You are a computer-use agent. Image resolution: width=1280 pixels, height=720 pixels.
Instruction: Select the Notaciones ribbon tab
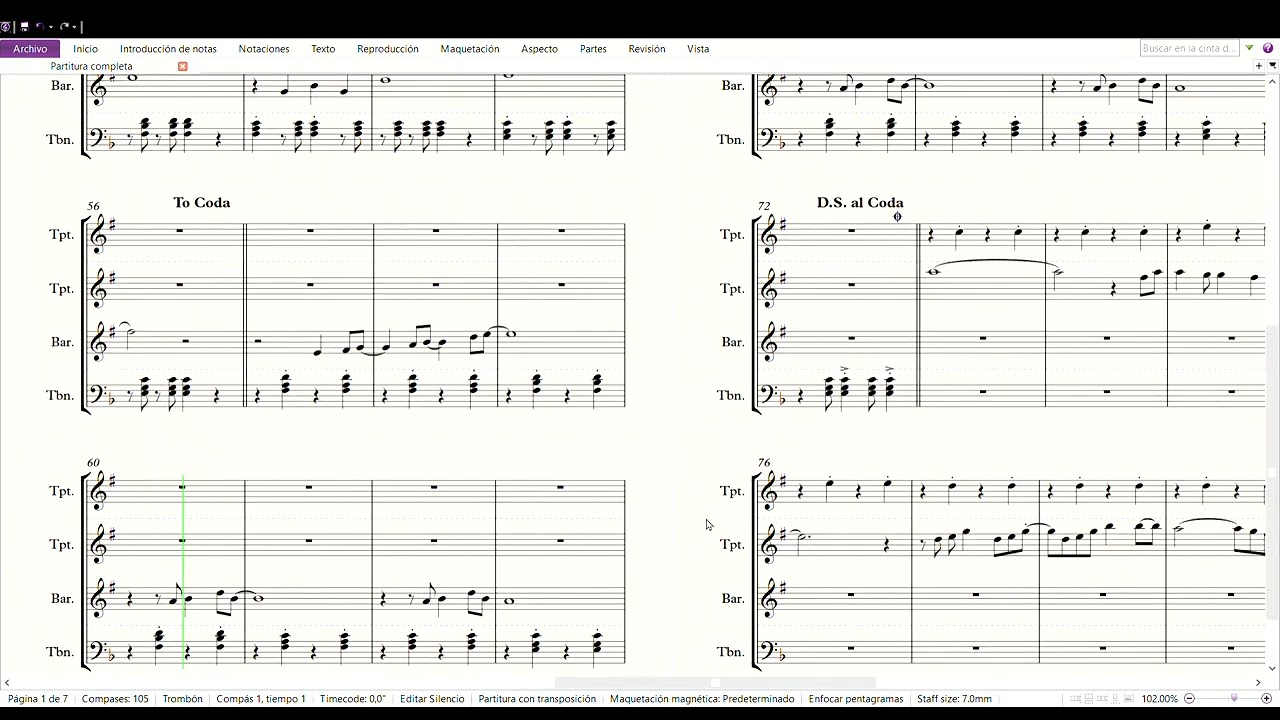264,48
